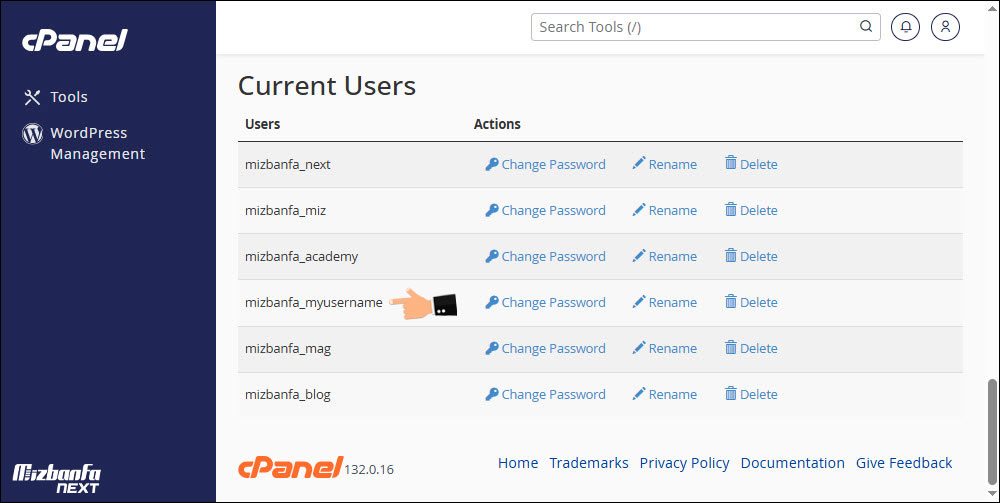Click the WordPress logo icon in sidebar
This screenshot has width=1000, height=503.
coord(32,134)
